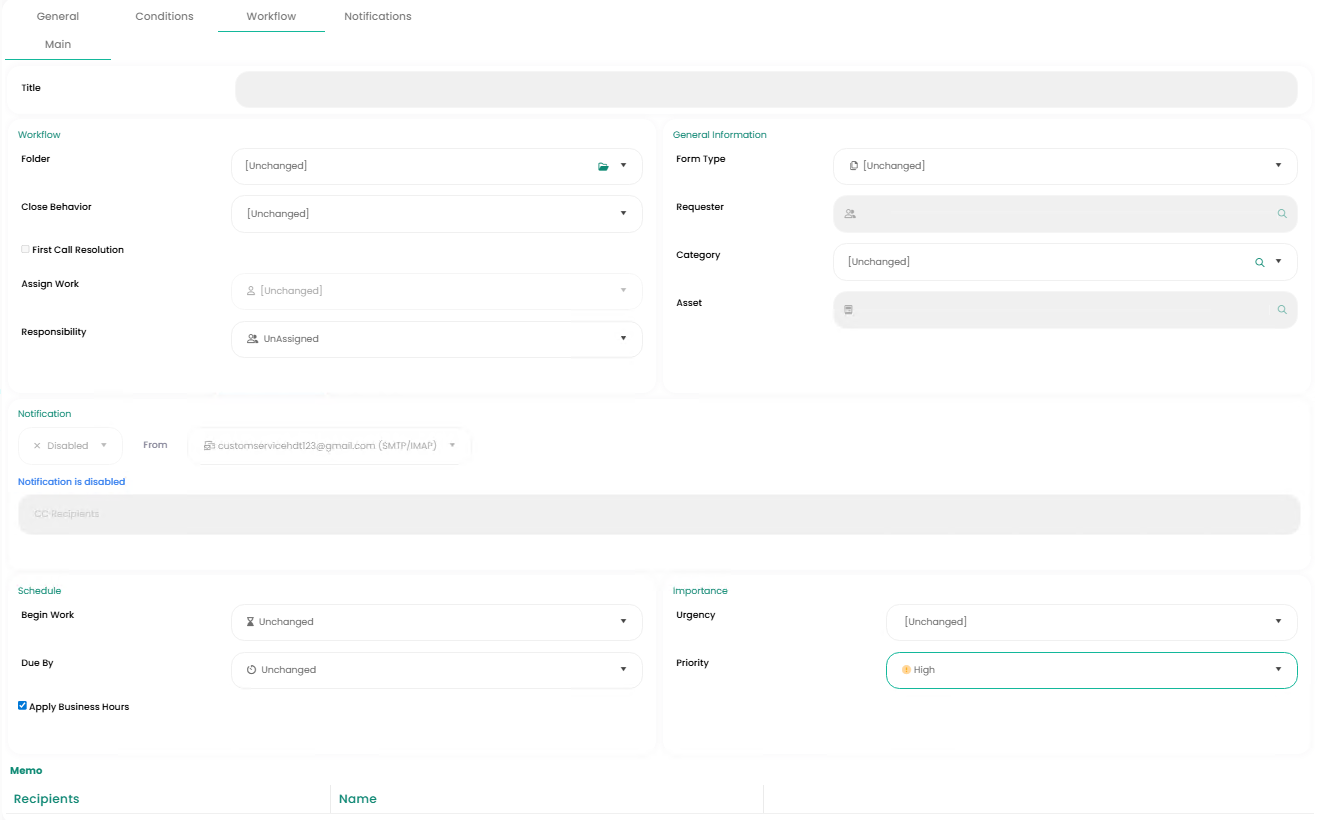Open the Notifications tab
This screenshot has height=820, width=1319.
click(377, 17)
